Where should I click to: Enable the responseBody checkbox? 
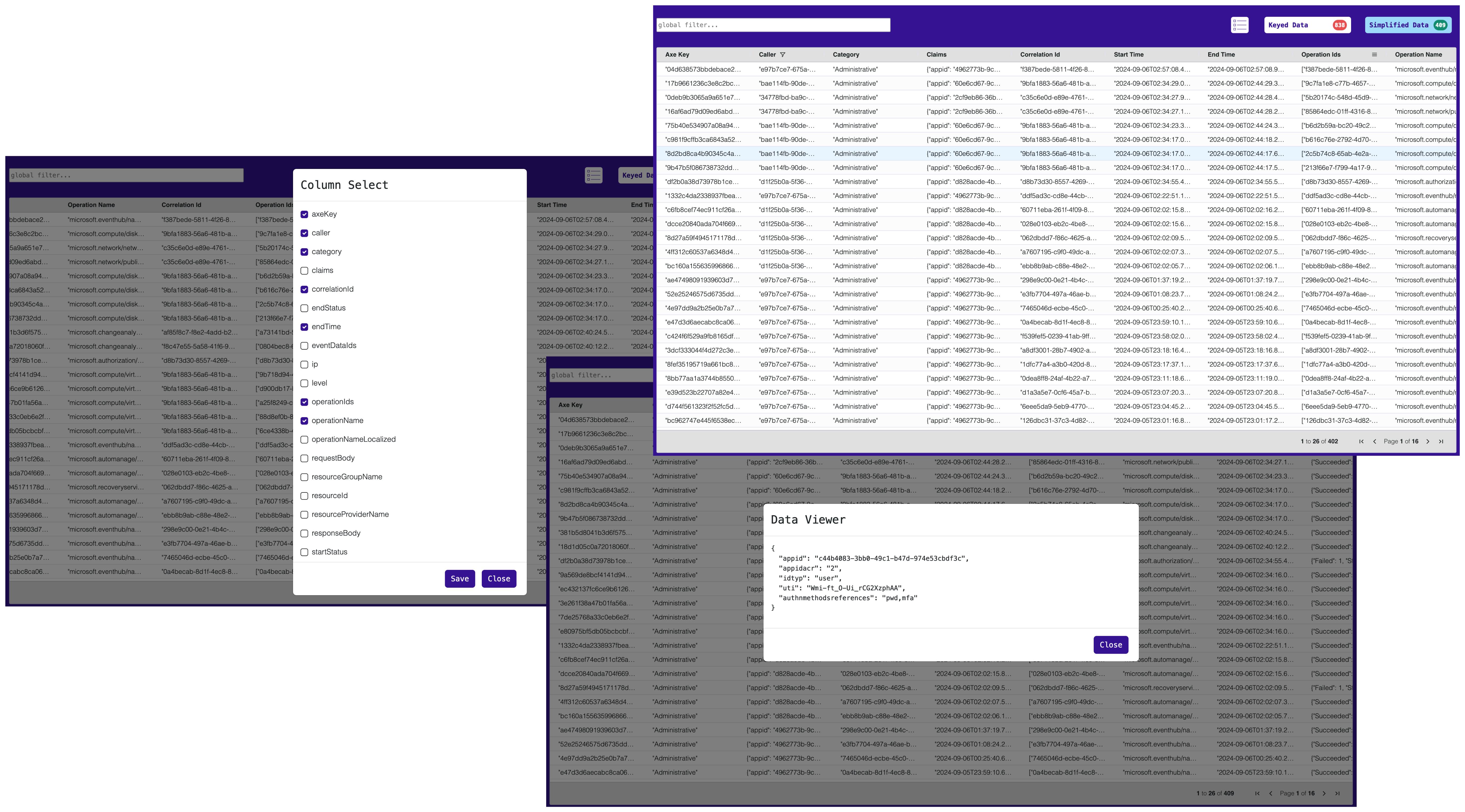click(x=304, y=533)
